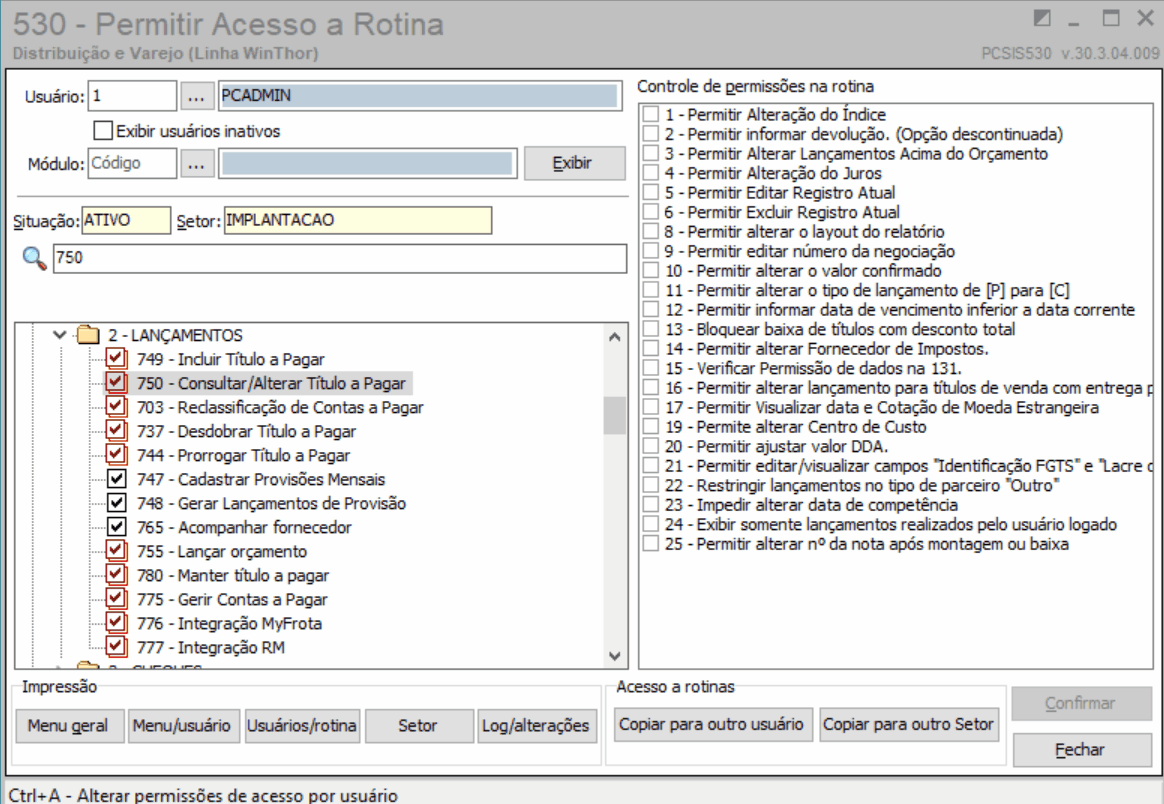Select permission text 15 - Verificar Permissão de dados na 131

click(813, 368)
